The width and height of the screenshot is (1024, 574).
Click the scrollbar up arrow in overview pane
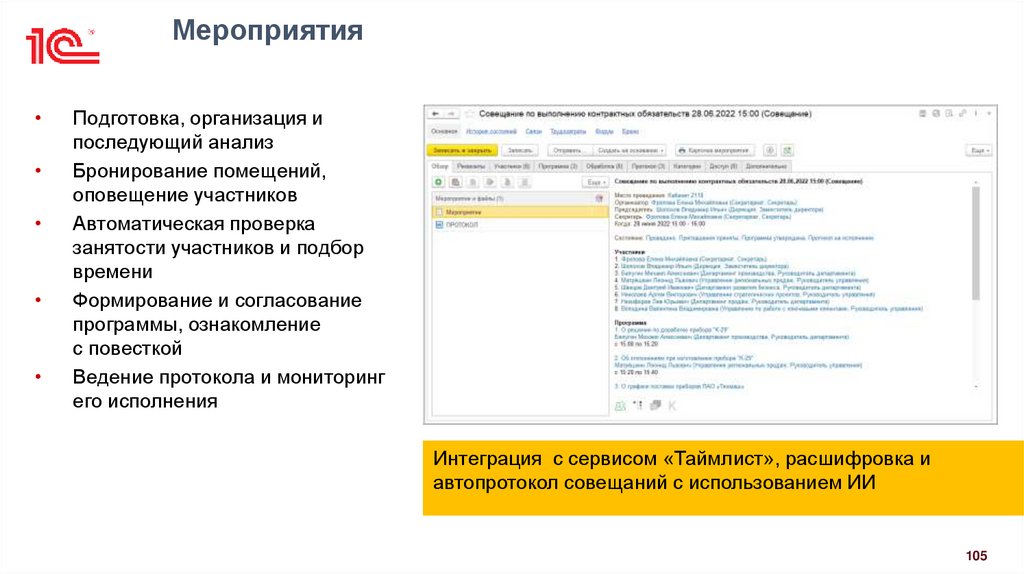[976, 182]
